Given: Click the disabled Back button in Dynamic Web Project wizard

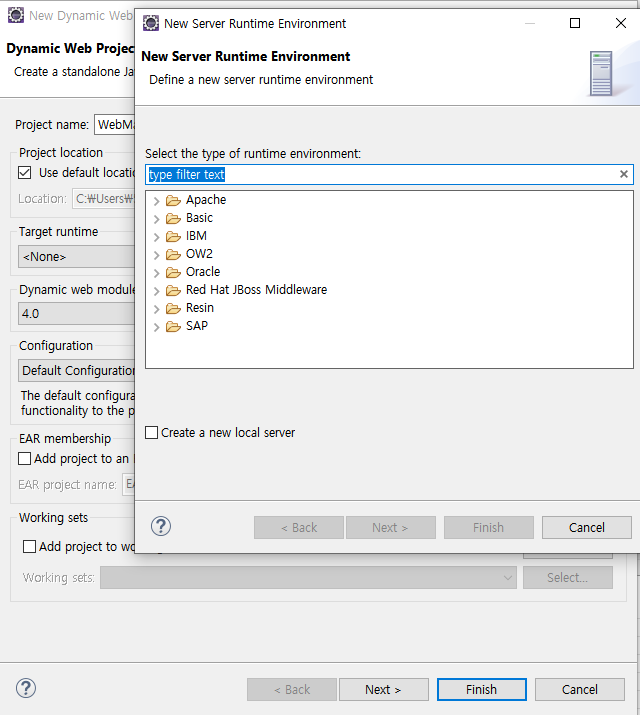Looking at the screenshot, I should (x=292, y=689).
